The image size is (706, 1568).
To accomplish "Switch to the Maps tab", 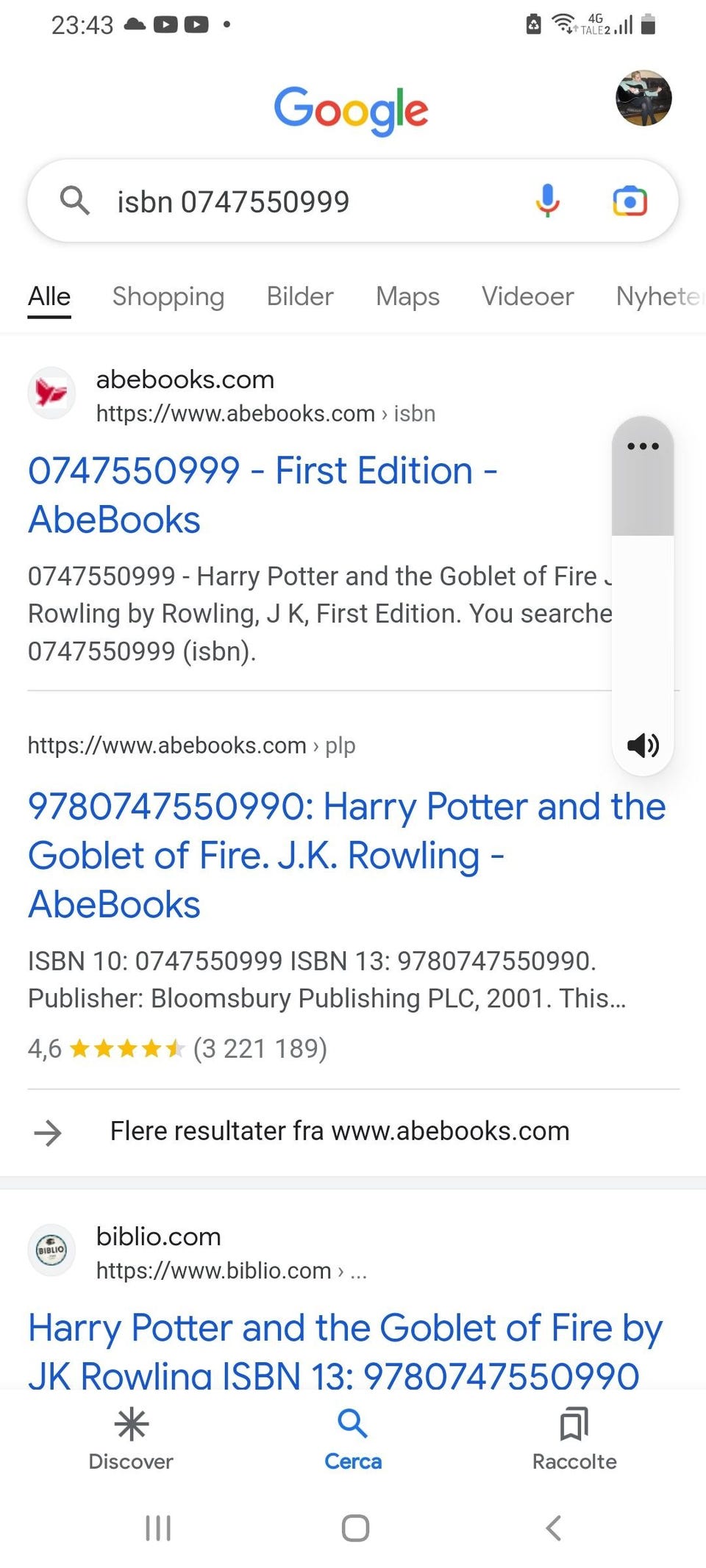I will click(407, 296).
